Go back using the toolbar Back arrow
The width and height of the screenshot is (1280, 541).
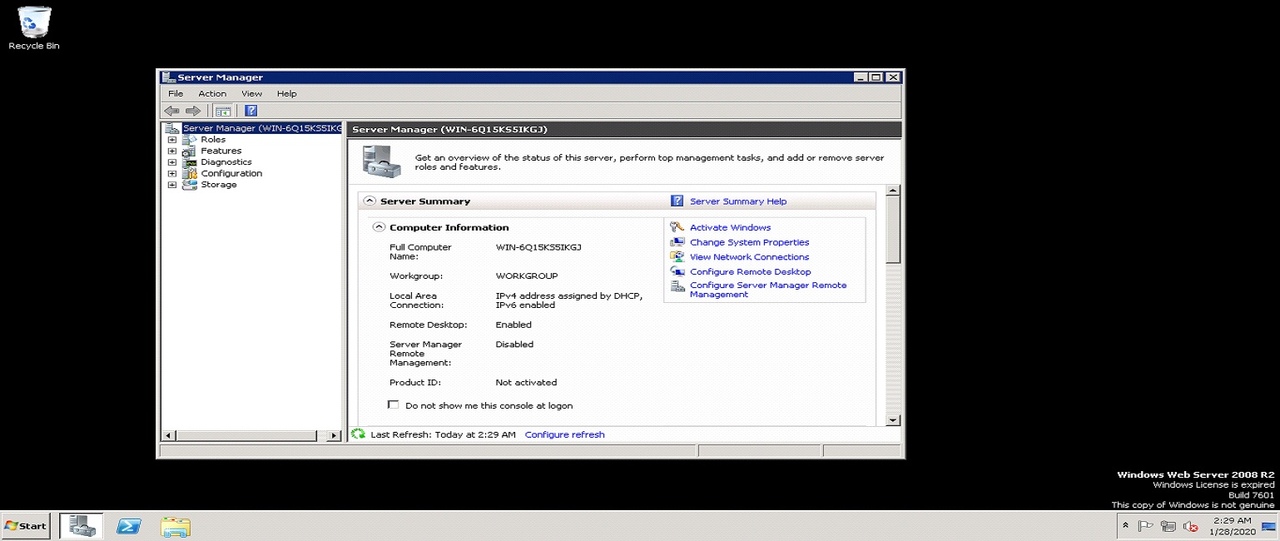point(172,111)
